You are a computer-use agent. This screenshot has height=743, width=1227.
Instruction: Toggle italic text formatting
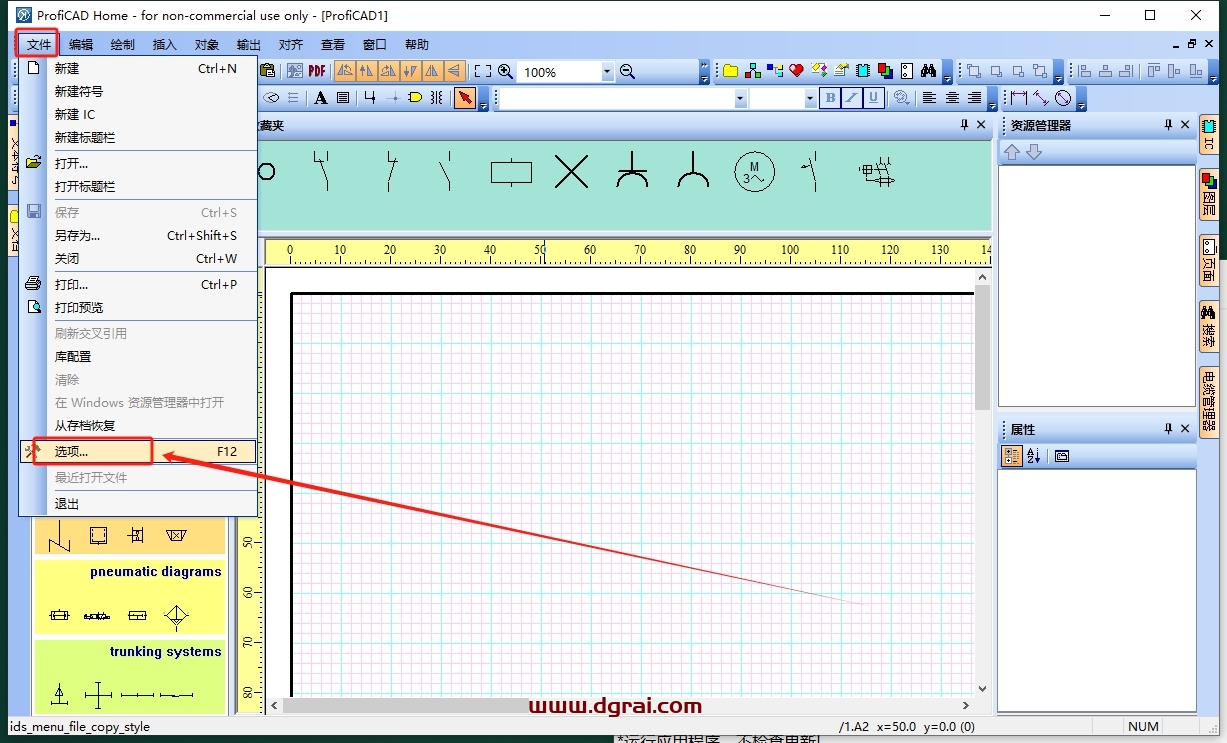pyautogui.click(x=852, y=97)
